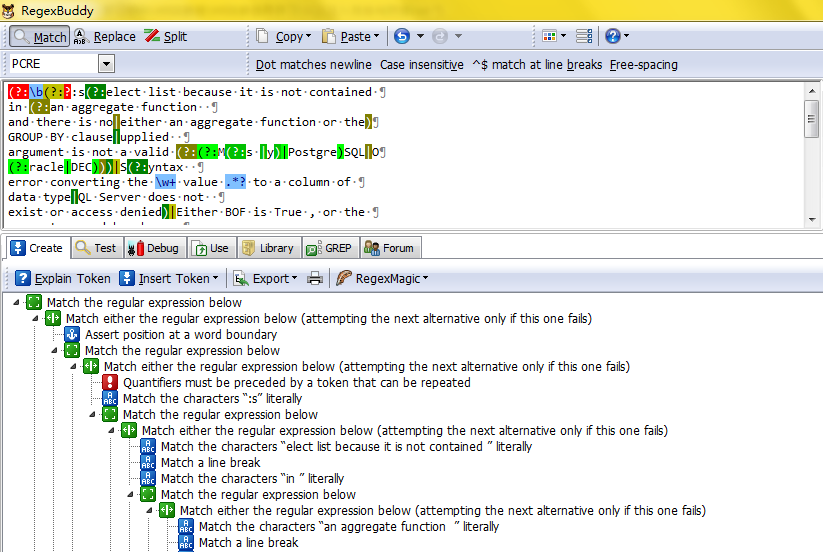Click the blue \w+ token
The height and width of the screenshot is (552, 823).
[x=165, y=182]
